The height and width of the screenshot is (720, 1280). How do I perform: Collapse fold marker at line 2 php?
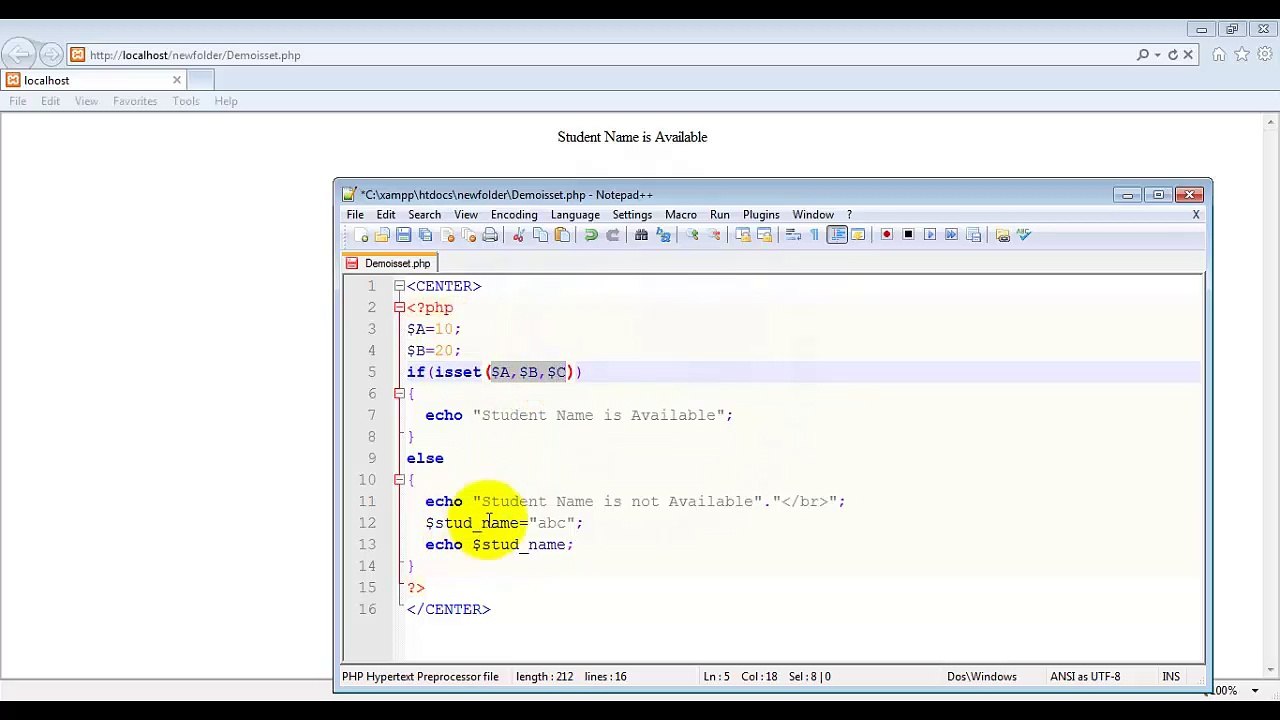399,308
